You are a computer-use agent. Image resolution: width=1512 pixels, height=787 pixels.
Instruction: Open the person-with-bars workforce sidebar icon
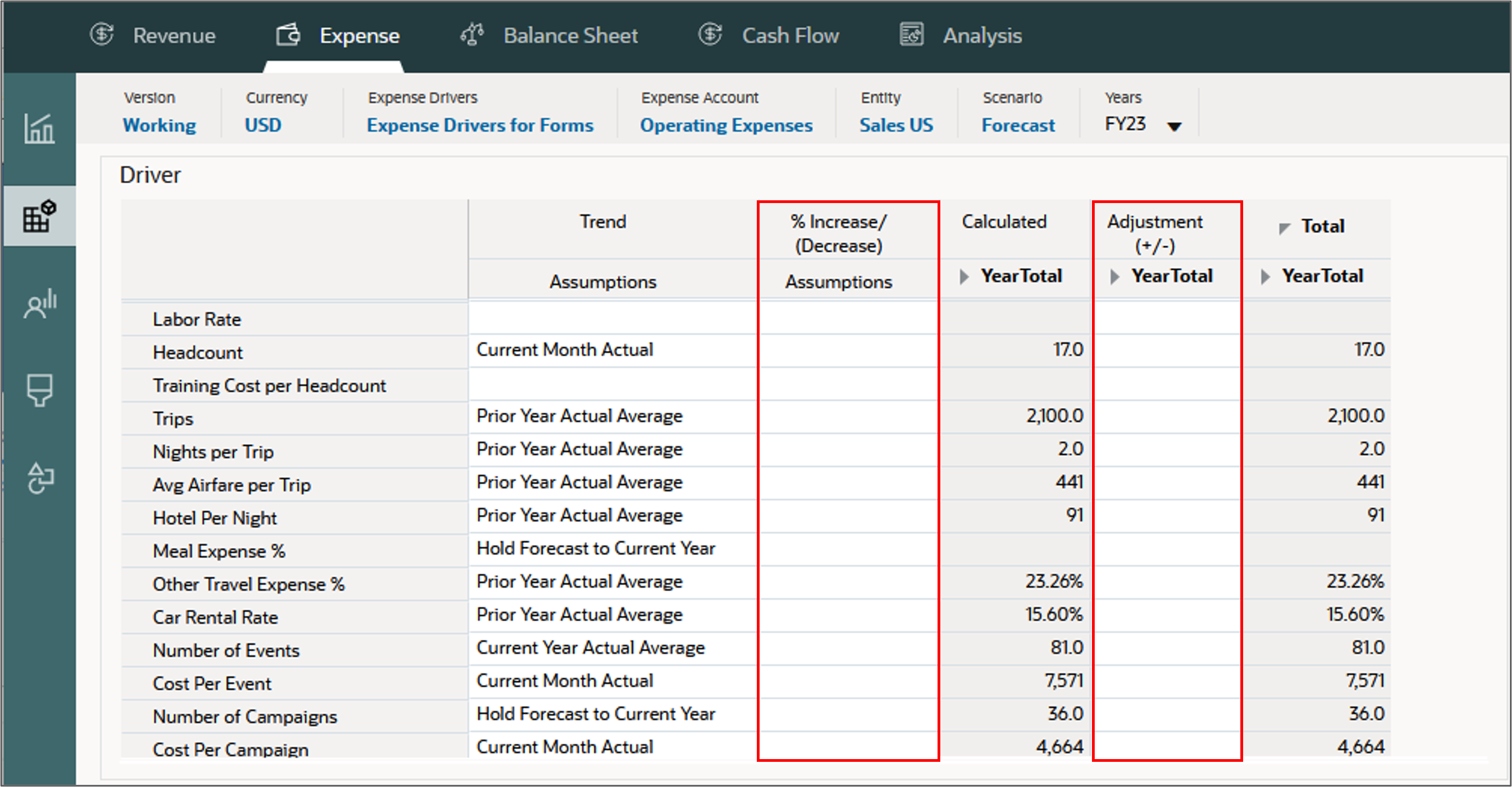tap(39, 303)
